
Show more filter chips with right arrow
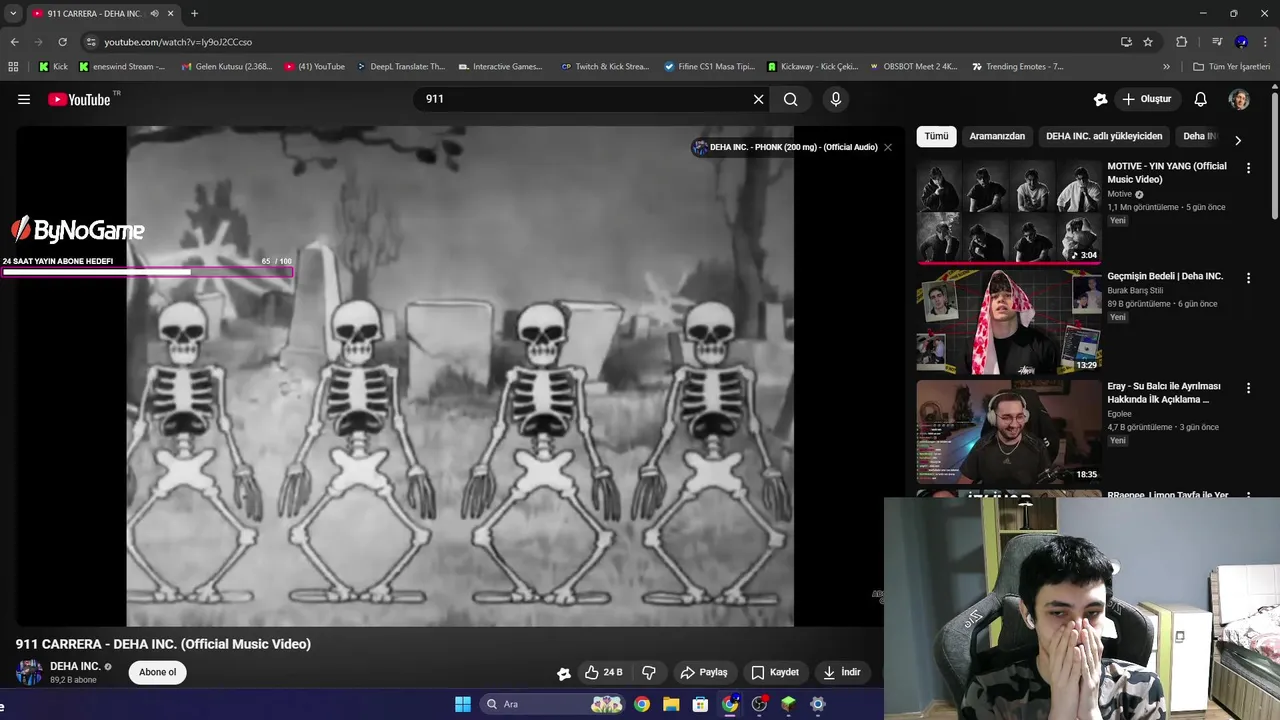(1238, 140)
